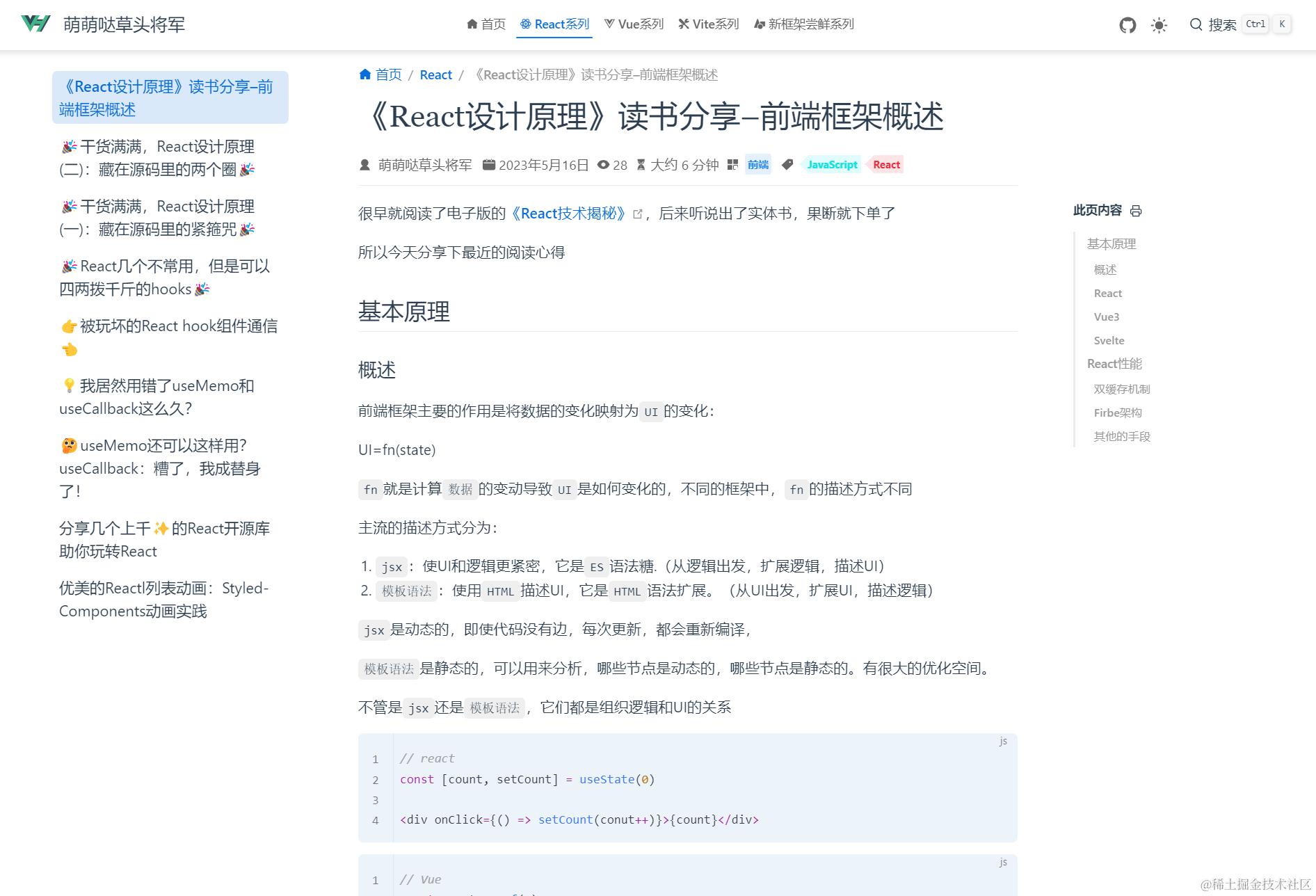Click the code comment // Vue
This screenshot has width=1316, height=896.
(x=420, y=879)
